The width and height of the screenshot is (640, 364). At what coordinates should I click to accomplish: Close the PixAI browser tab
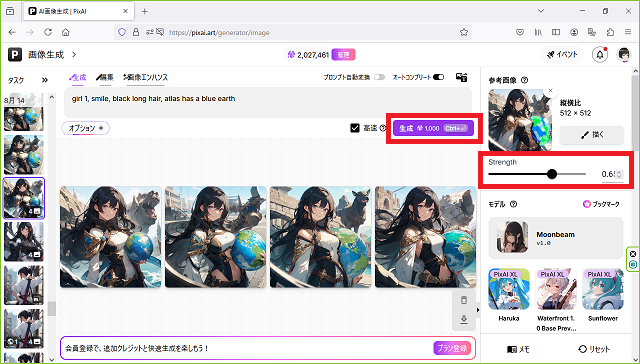coord(126,11)
